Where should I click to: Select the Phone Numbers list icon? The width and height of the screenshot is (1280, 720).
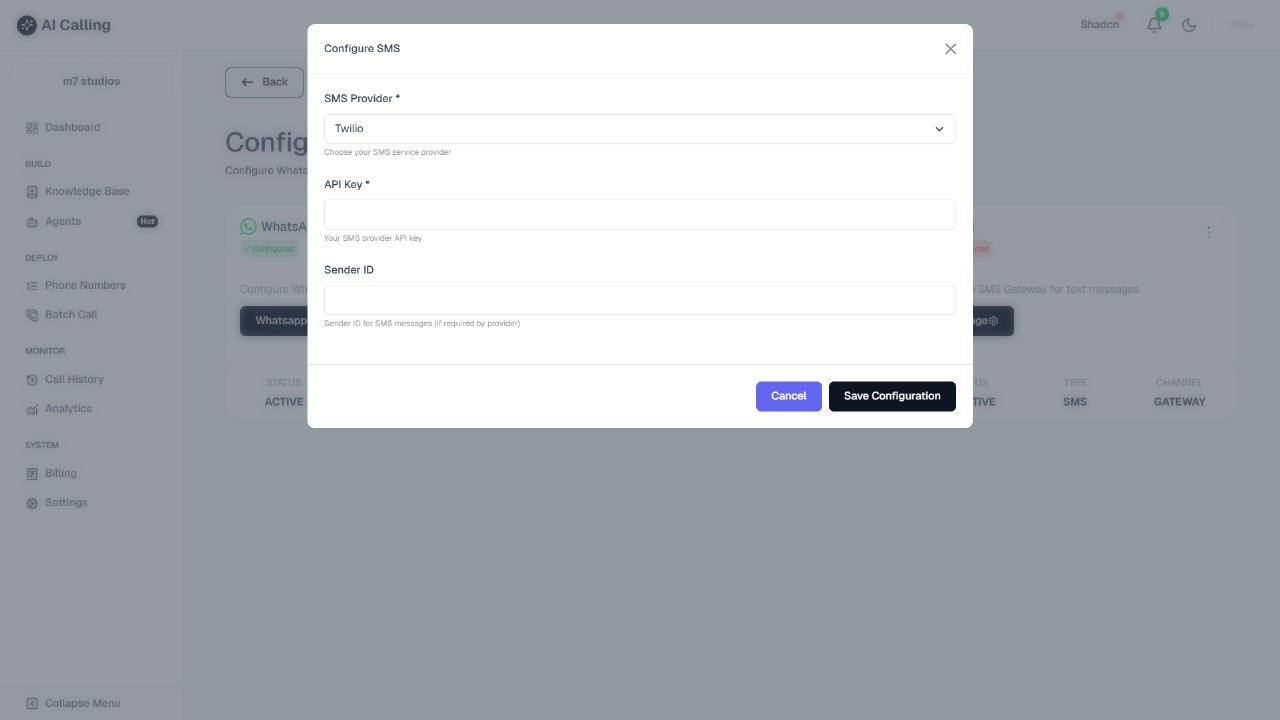coord(33,285)
